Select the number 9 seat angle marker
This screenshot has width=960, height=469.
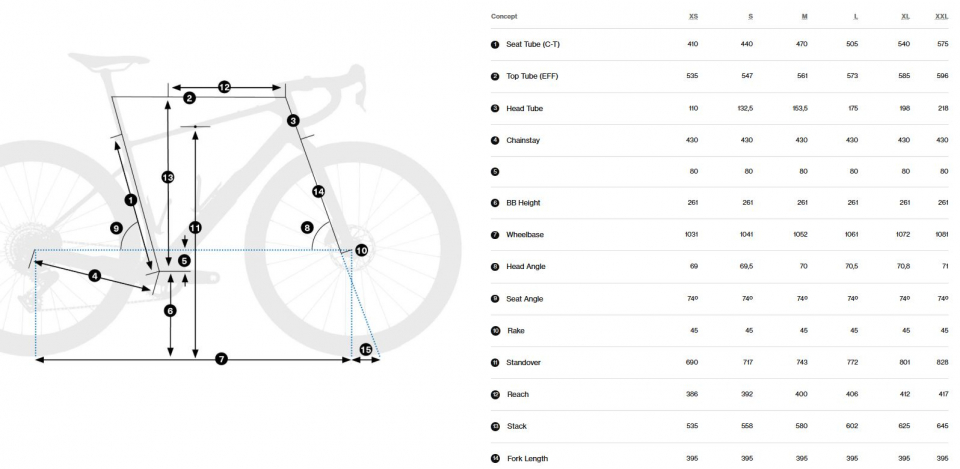(x=116, y=228)
